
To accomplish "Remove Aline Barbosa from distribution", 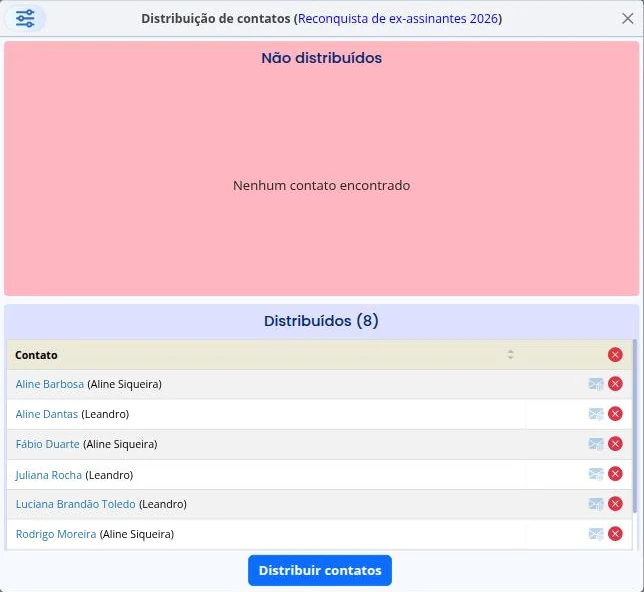I will 615,384.
